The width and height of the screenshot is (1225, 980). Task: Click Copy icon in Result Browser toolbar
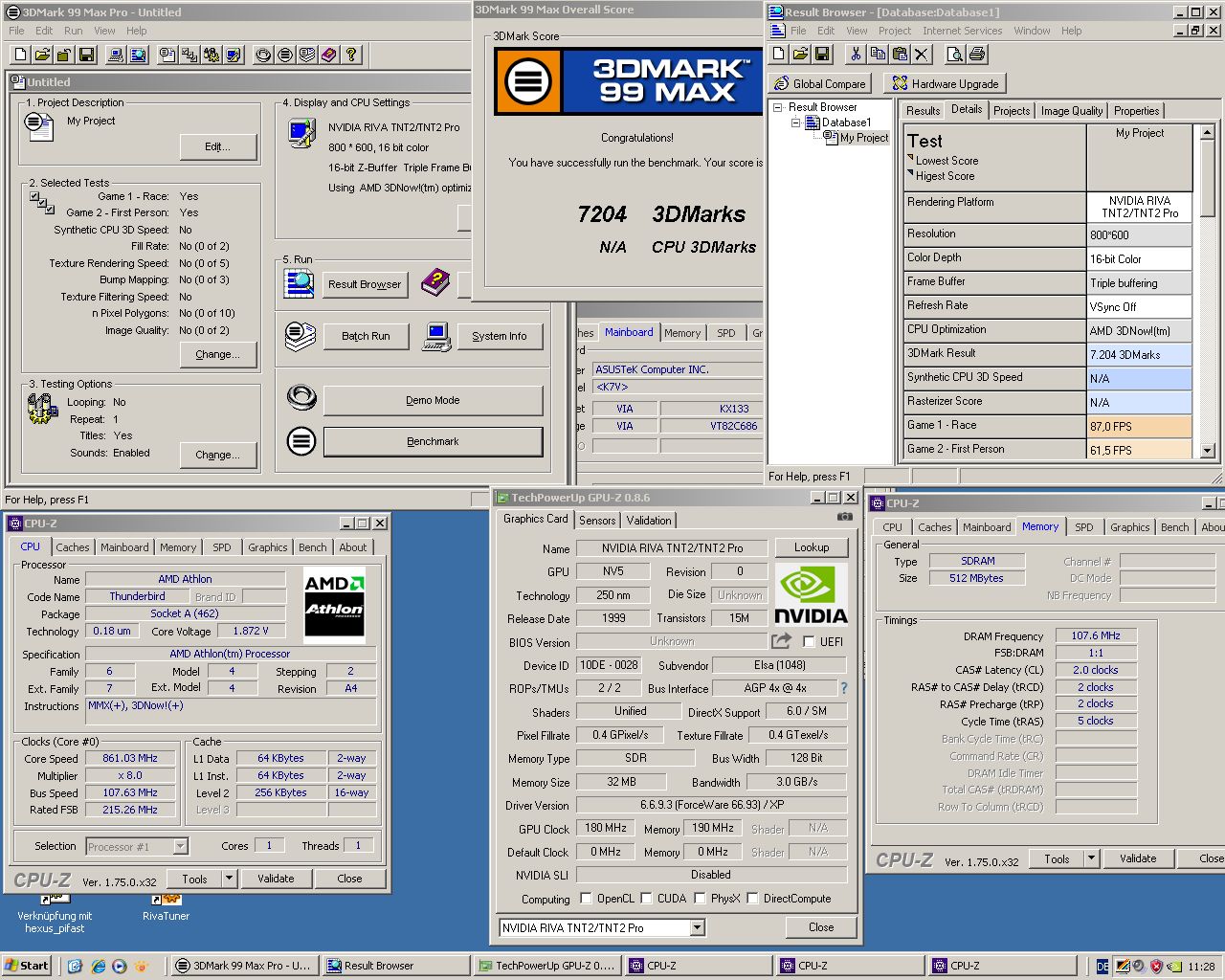click(878, 54)
